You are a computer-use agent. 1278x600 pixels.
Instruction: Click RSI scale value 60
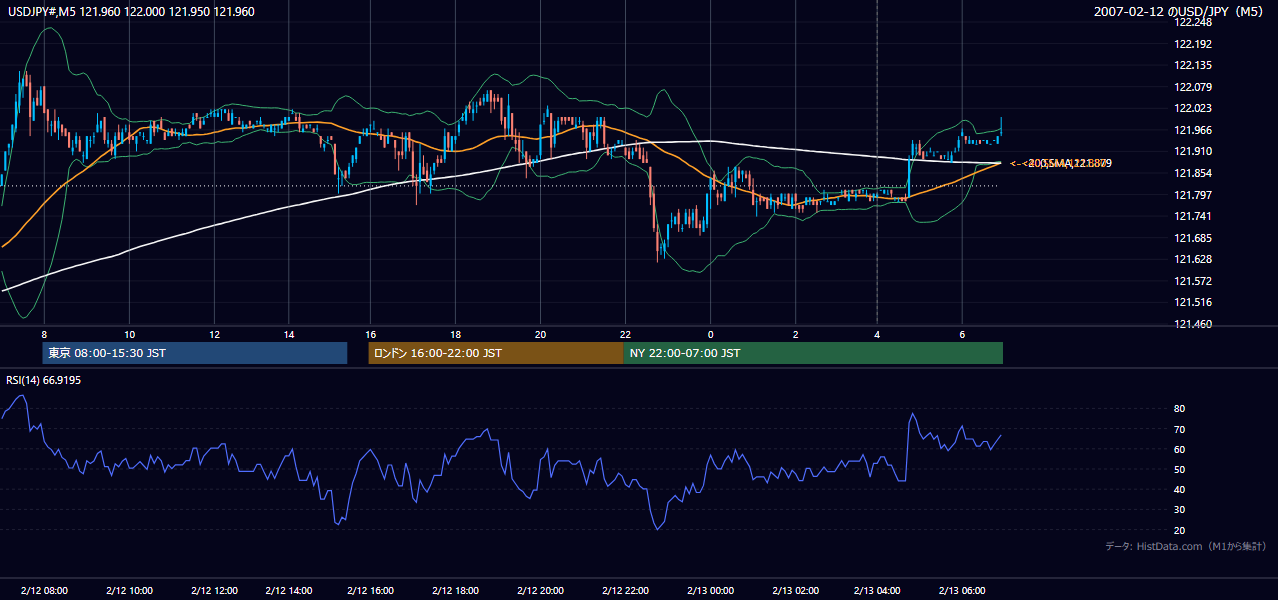click(1179, 449)
